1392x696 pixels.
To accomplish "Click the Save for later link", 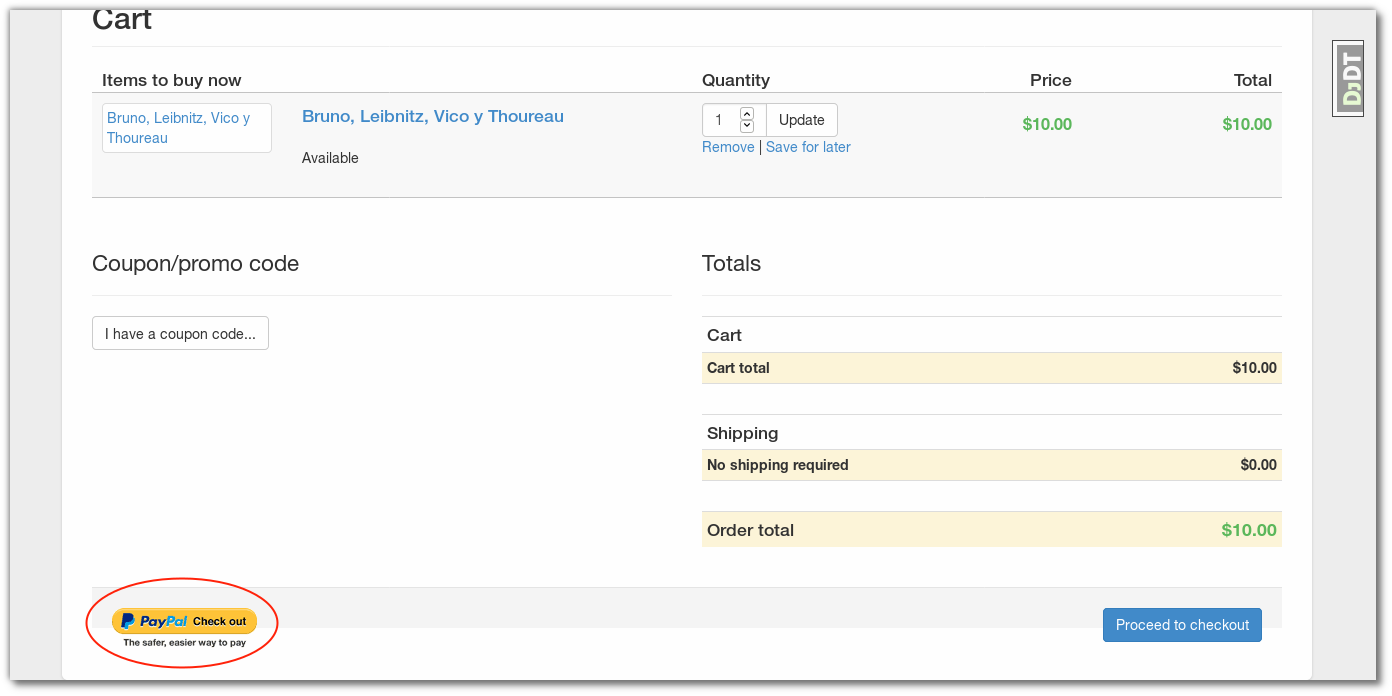I will click(x=808, y=147).
